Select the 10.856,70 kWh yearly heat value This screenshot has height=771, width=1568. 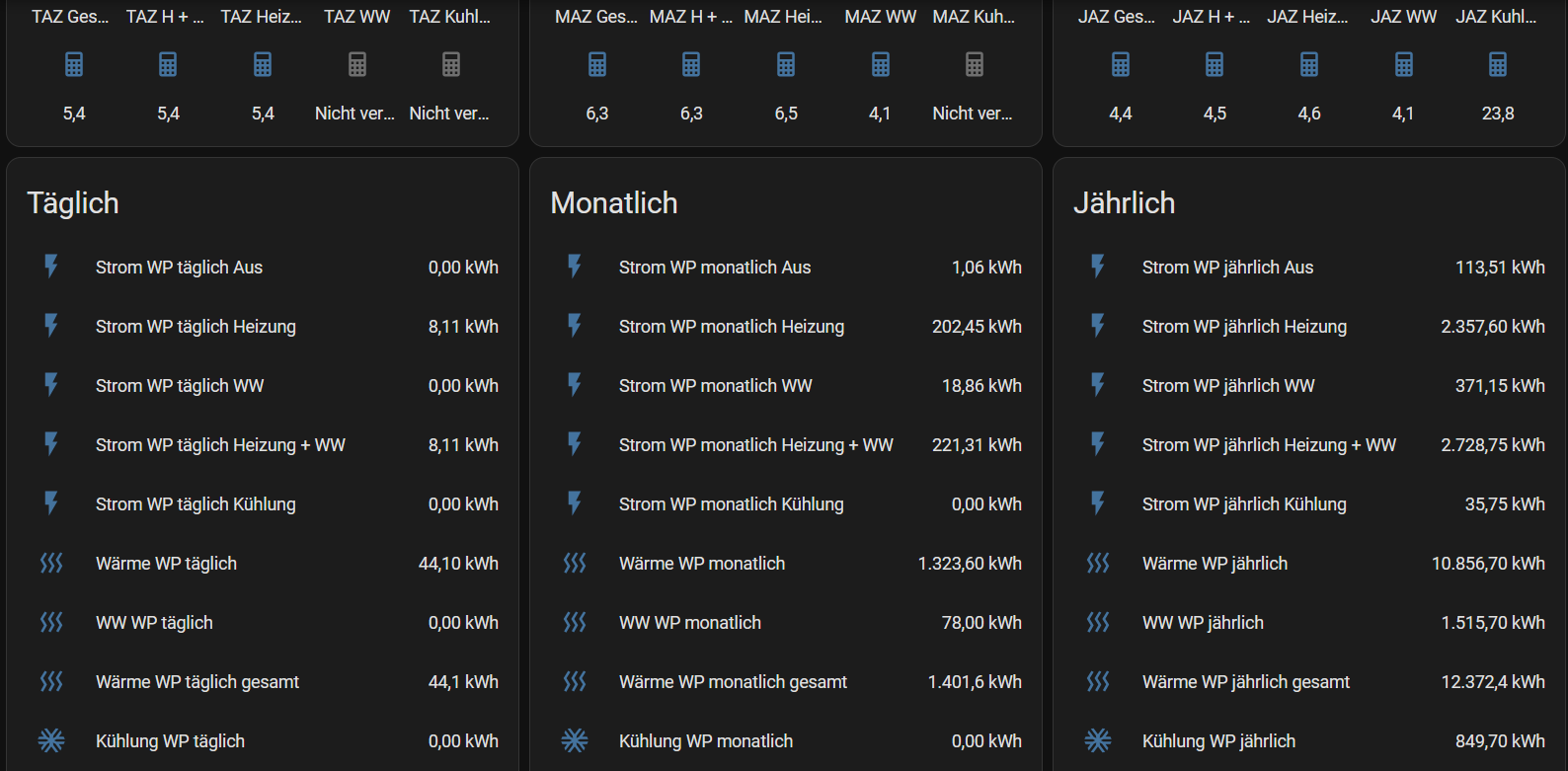(1487, 564)
